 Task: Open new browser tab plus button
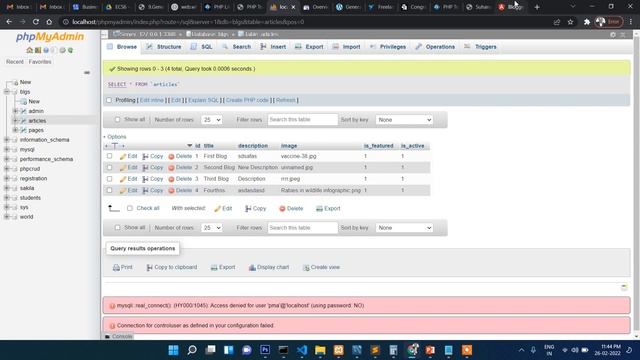537,7
